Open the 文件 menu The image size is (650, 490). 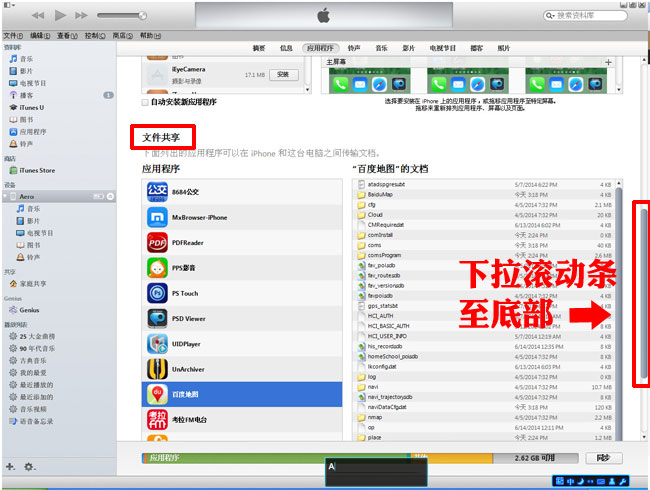tap(13, 36)
